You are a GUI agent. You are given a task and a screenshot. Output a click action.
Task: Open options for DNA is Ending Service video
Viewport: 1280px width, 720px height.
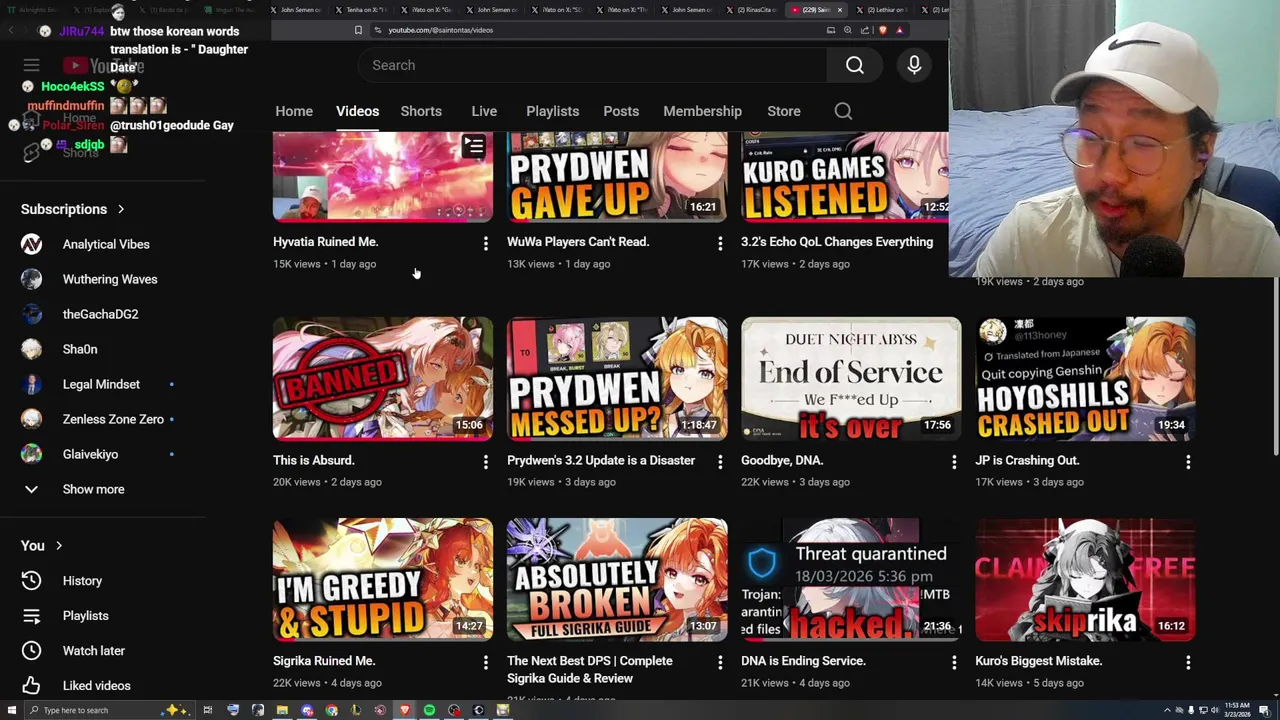click(x=954, y=662)
